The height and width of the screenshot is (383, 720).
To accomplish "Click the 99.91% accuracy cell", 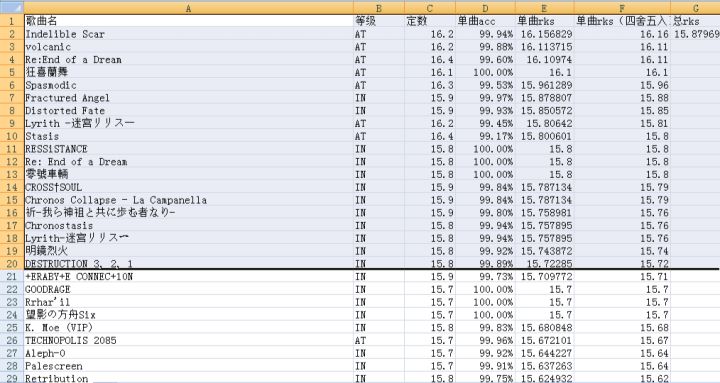I will coord(485,366).
